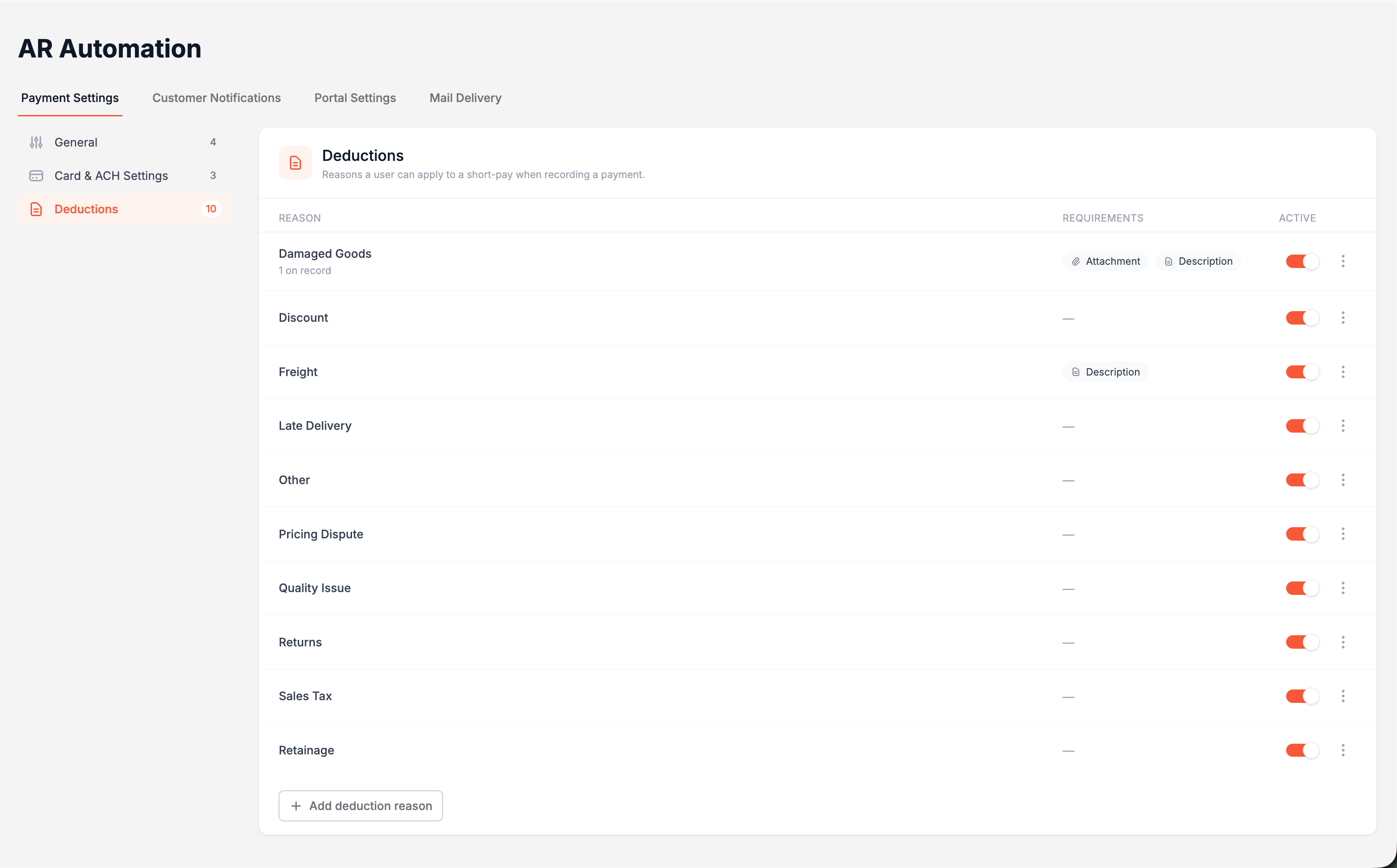The width and height of the screenshot is (1397, 868).
Task: Click the Attachment requirement chip on Damaged Goods
Action: point(1105,261)
